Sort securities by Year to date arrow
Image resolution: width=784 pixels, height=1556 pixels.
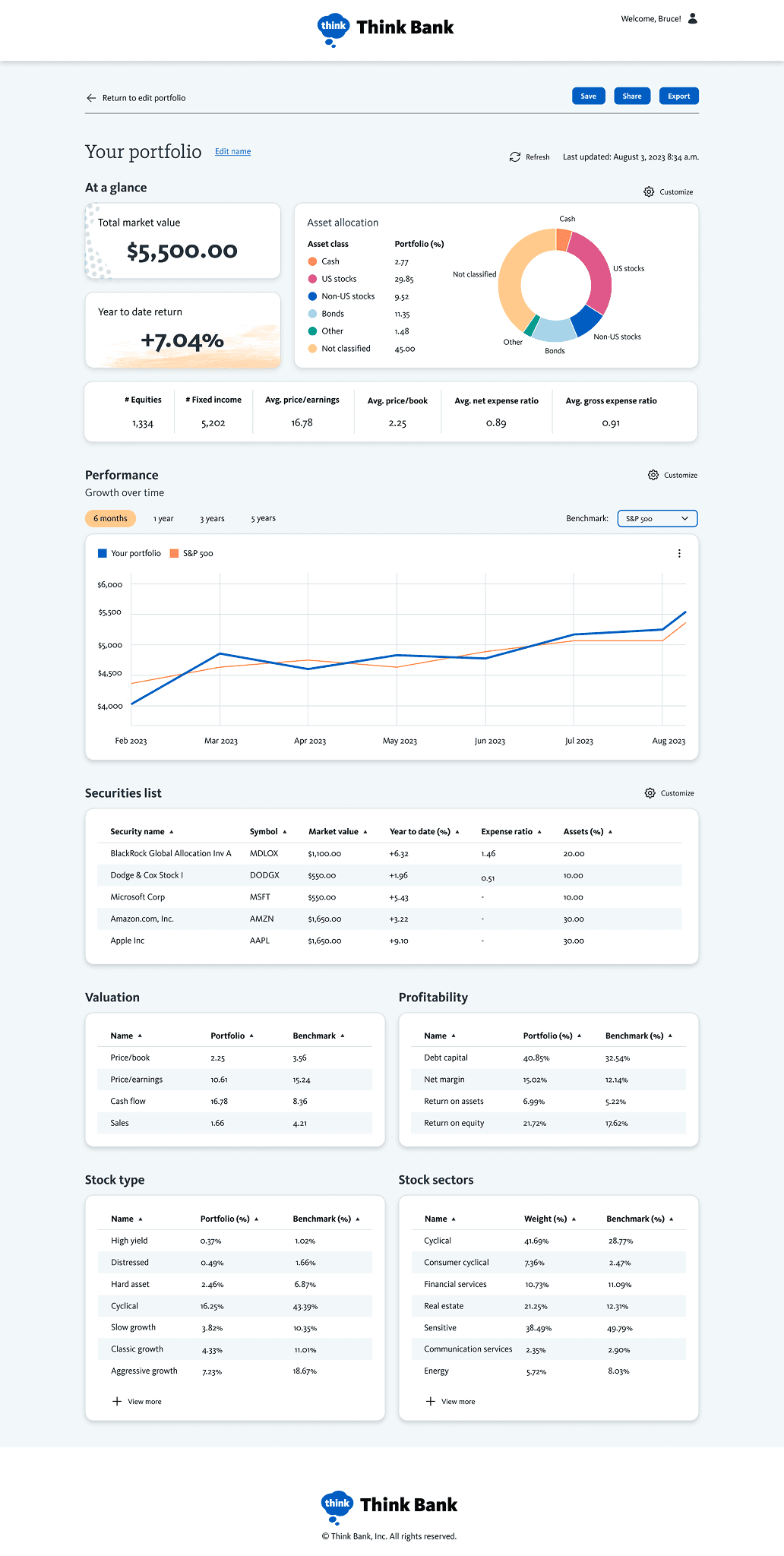point(457,832)
